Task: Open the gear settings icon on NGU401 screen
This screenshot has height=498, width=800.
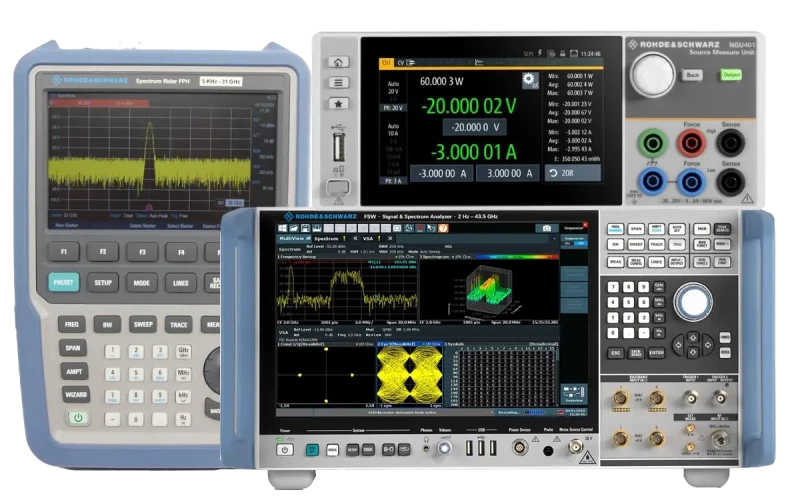Action: 529,79
